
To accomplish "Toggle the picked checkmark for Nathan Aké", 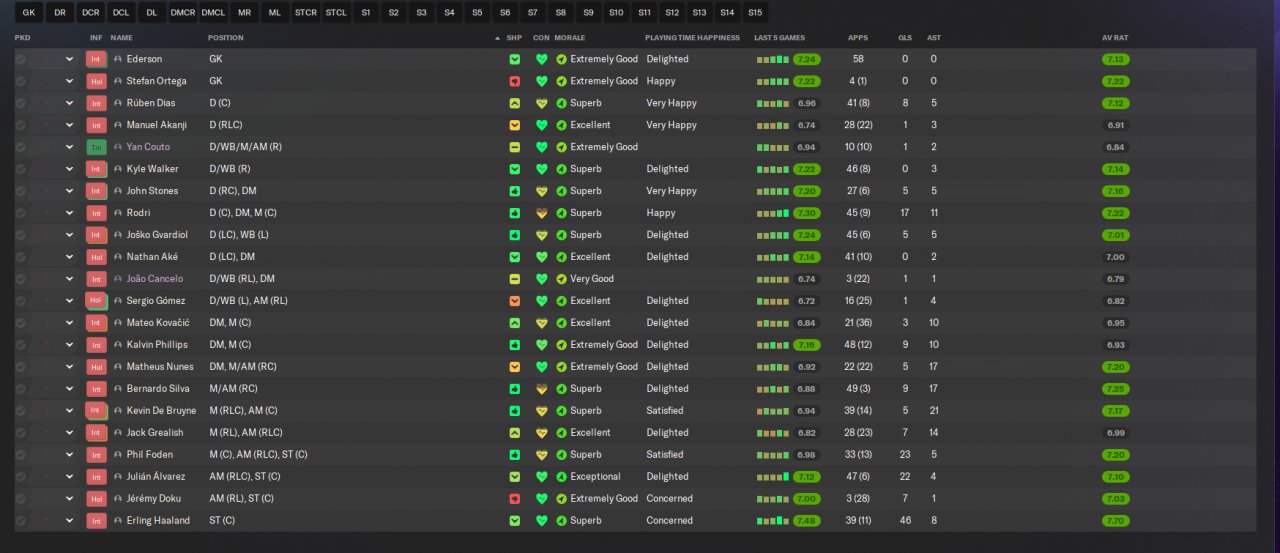I will [x=20, y=257].
